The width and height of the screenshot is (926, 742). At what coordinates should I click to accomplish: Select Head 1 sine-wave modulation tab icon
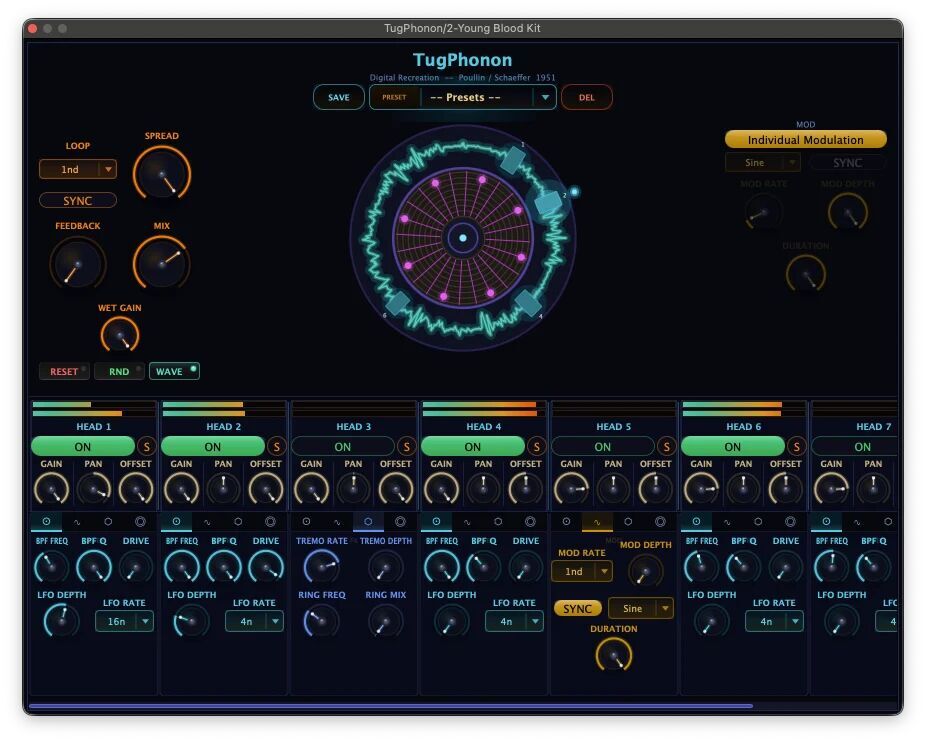(x=77, y=522)
